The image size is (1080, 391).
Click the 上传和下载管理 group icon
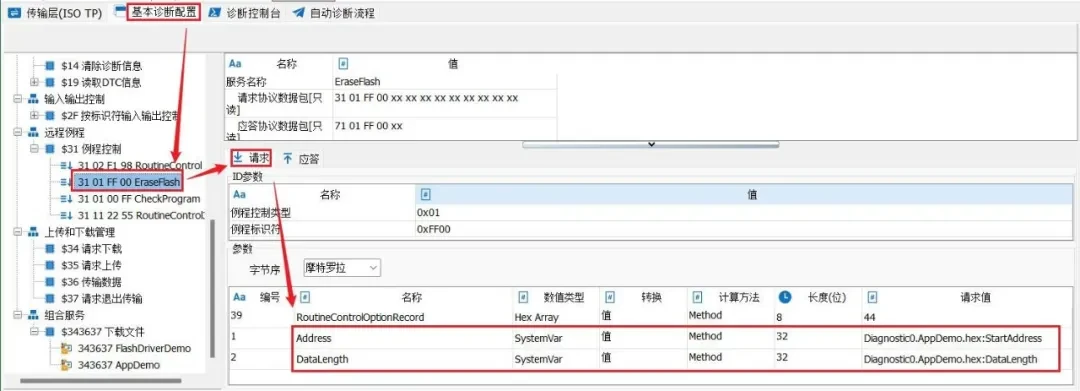click(x=33, y=232)
